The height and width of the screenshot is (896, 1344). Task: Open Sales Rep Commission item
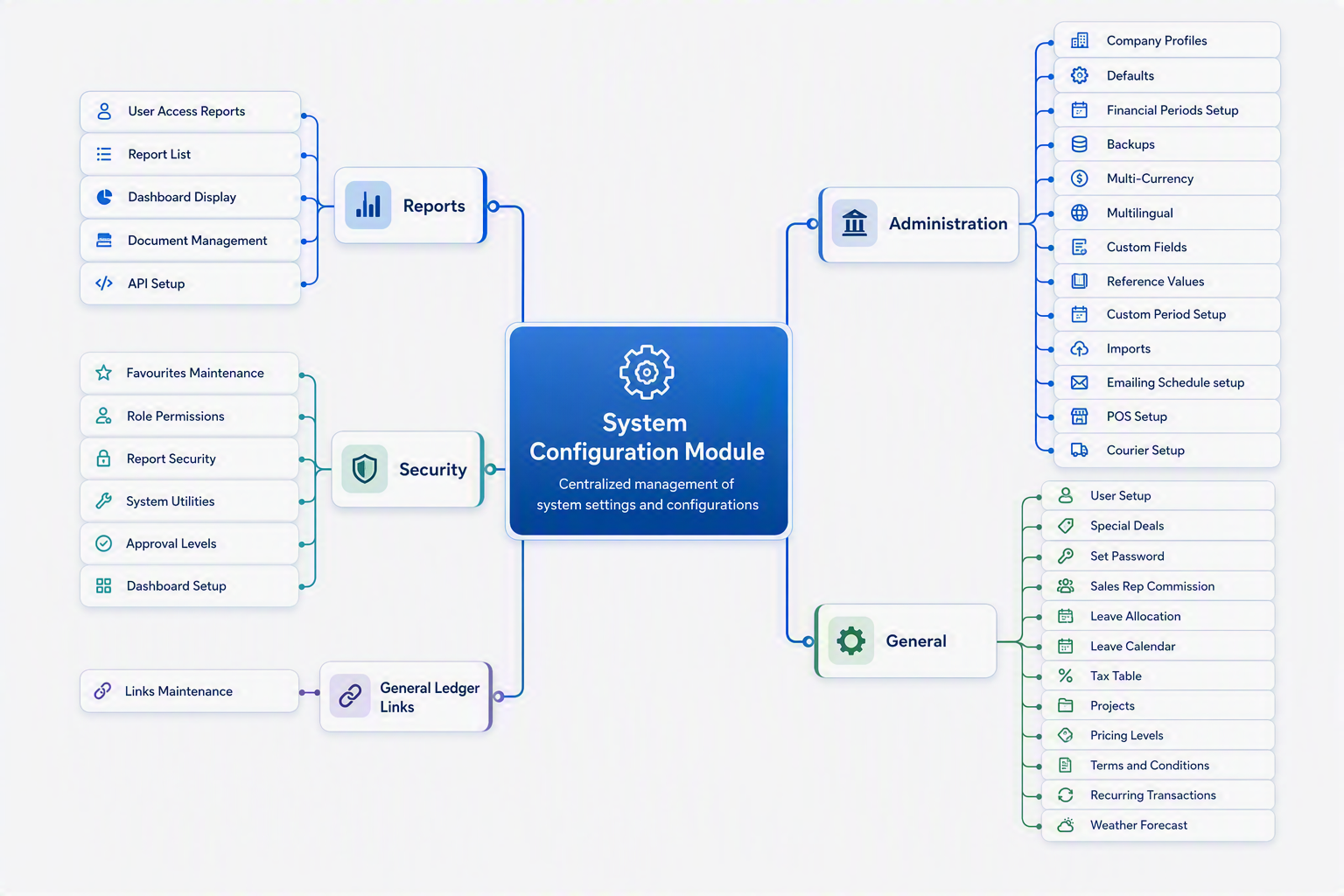pyautogui.click(x=1158, y=586)
